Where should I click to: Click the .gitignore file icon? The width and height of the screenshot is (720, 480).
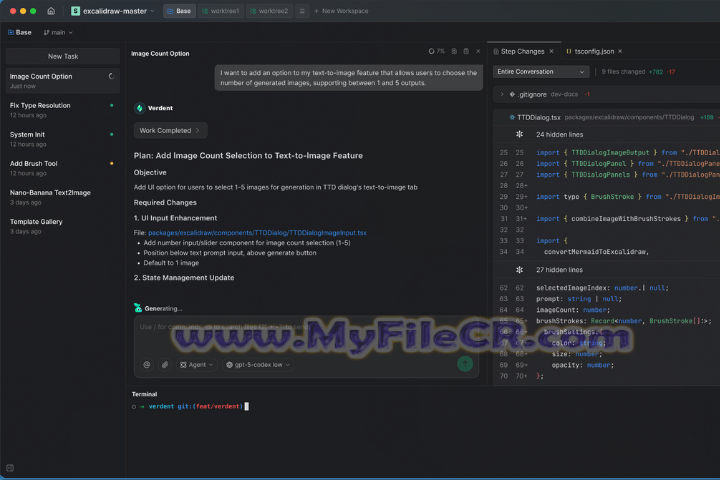pyautogui.click(x=512, y=94)
